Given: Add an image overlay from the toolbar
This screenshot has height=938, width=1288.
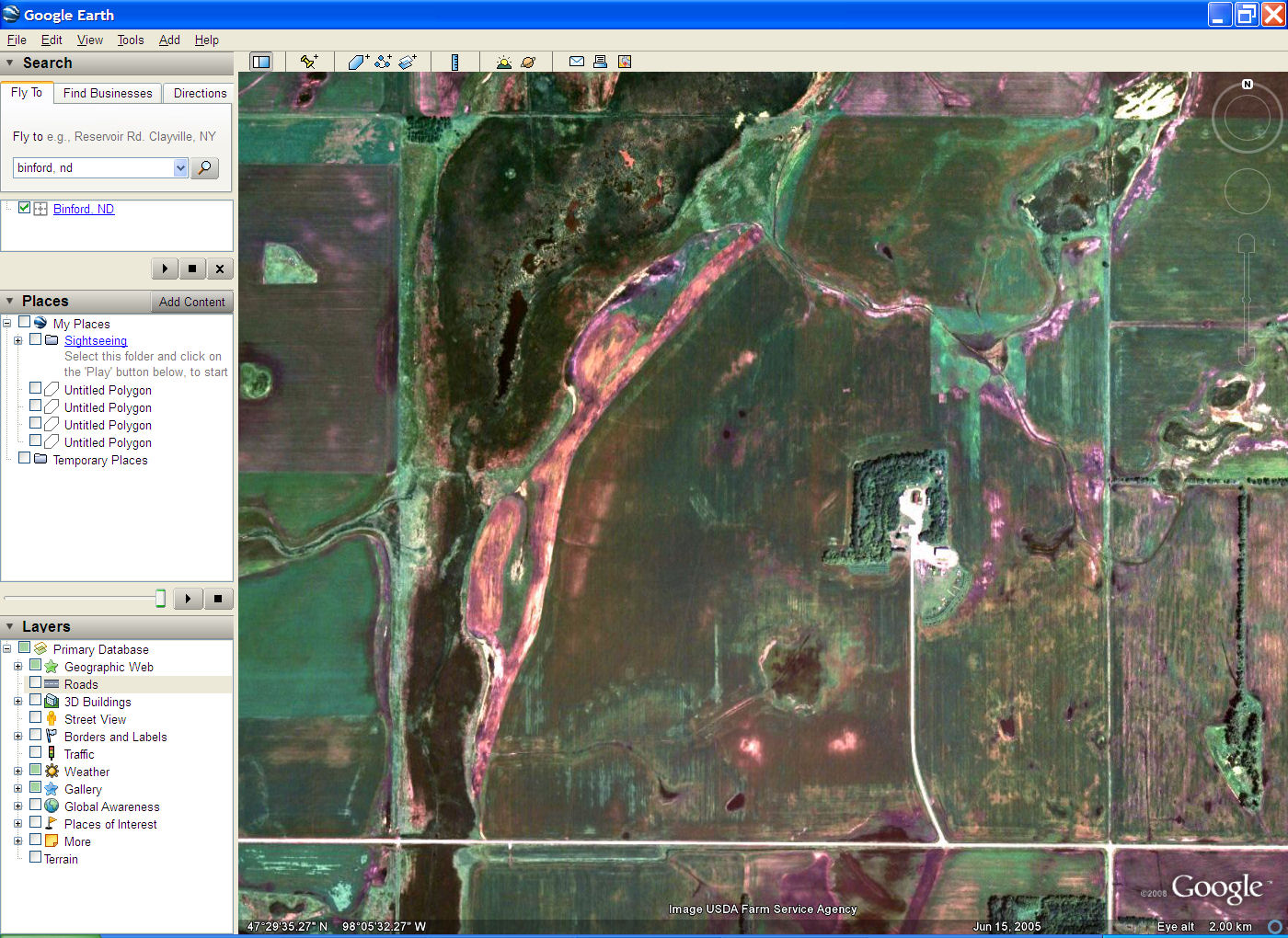Looking at the screenshot, I should (408, 62).
